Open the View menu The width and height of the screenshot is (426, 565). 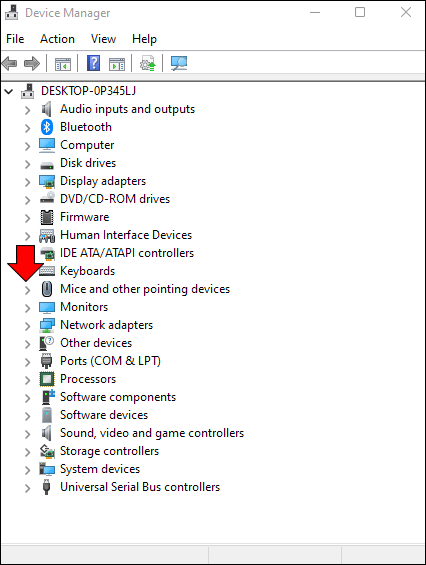(x=103, y=39)
